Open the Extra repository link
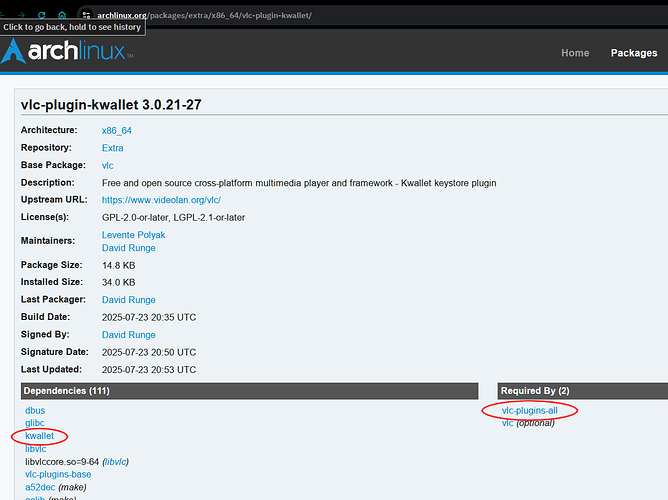The height and width of the screenshot is (500, 668). 112,148
